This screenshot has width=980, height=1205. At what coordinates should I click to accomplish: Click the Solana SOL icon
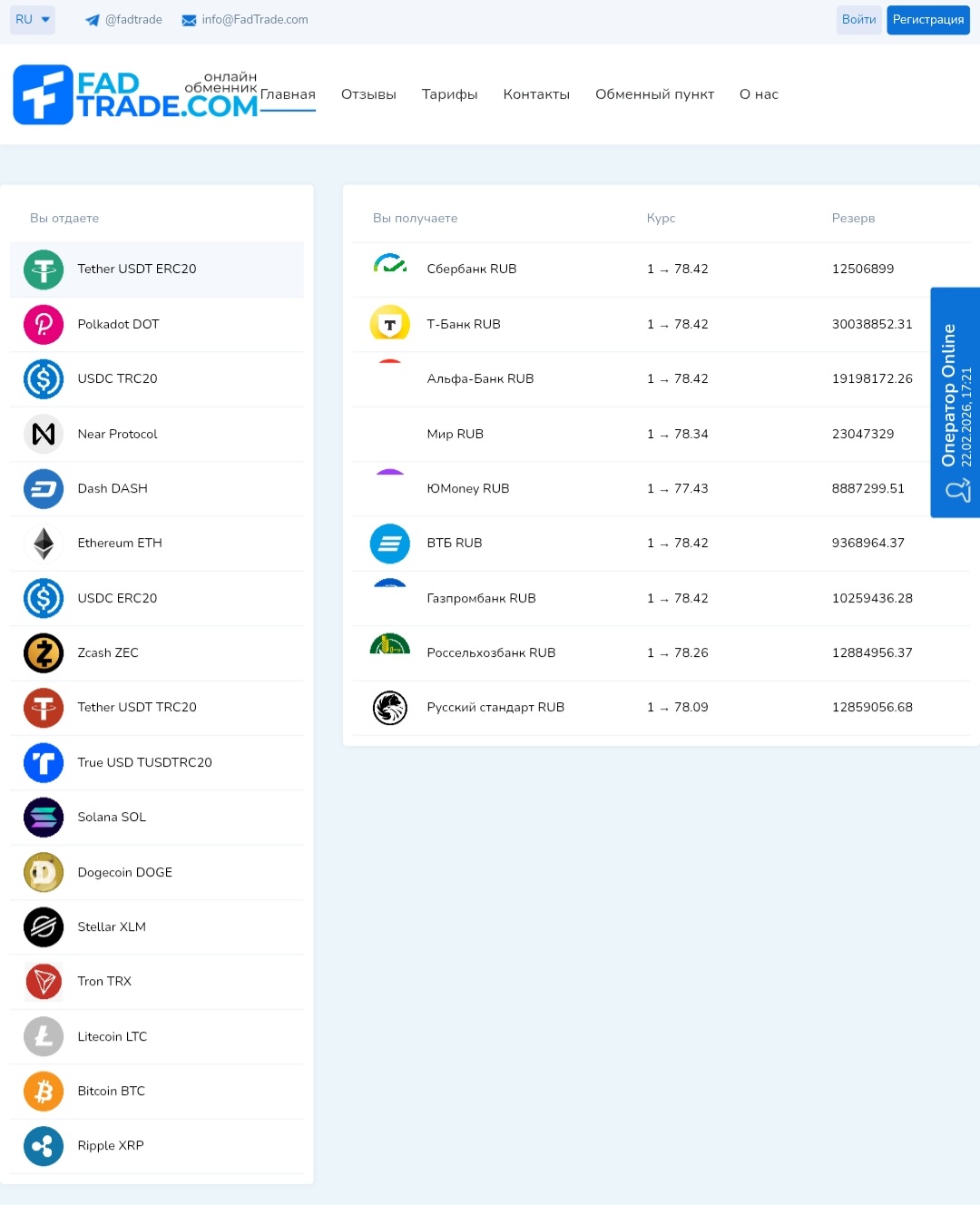tap(44, 817)
